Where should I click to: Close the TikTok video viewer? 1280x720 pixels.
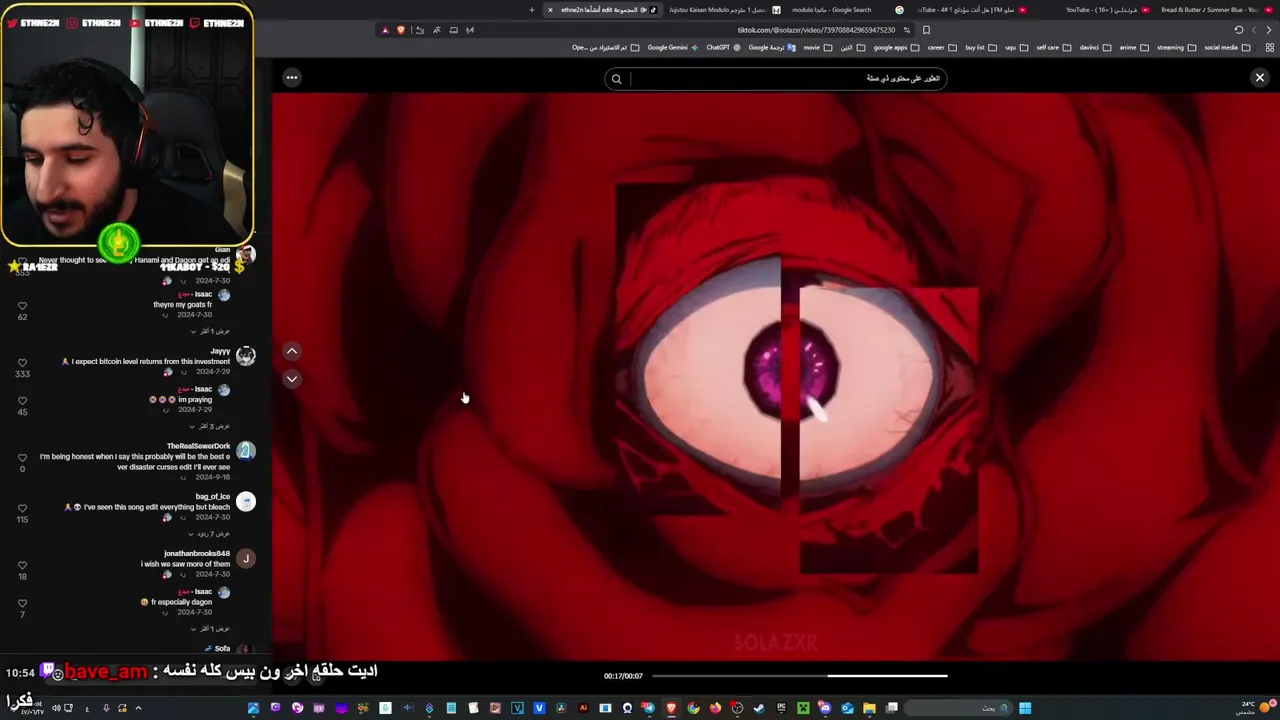pyautogui.click(x=1260, y=77)
